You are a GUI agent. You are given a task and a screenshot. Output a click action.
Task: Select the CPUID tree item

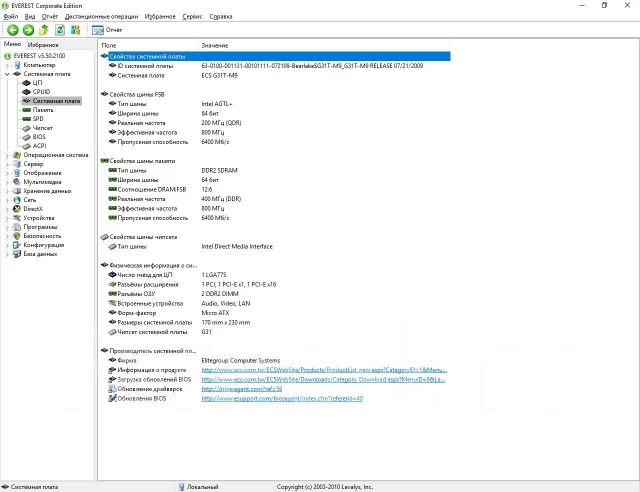(x=41, y=92)
